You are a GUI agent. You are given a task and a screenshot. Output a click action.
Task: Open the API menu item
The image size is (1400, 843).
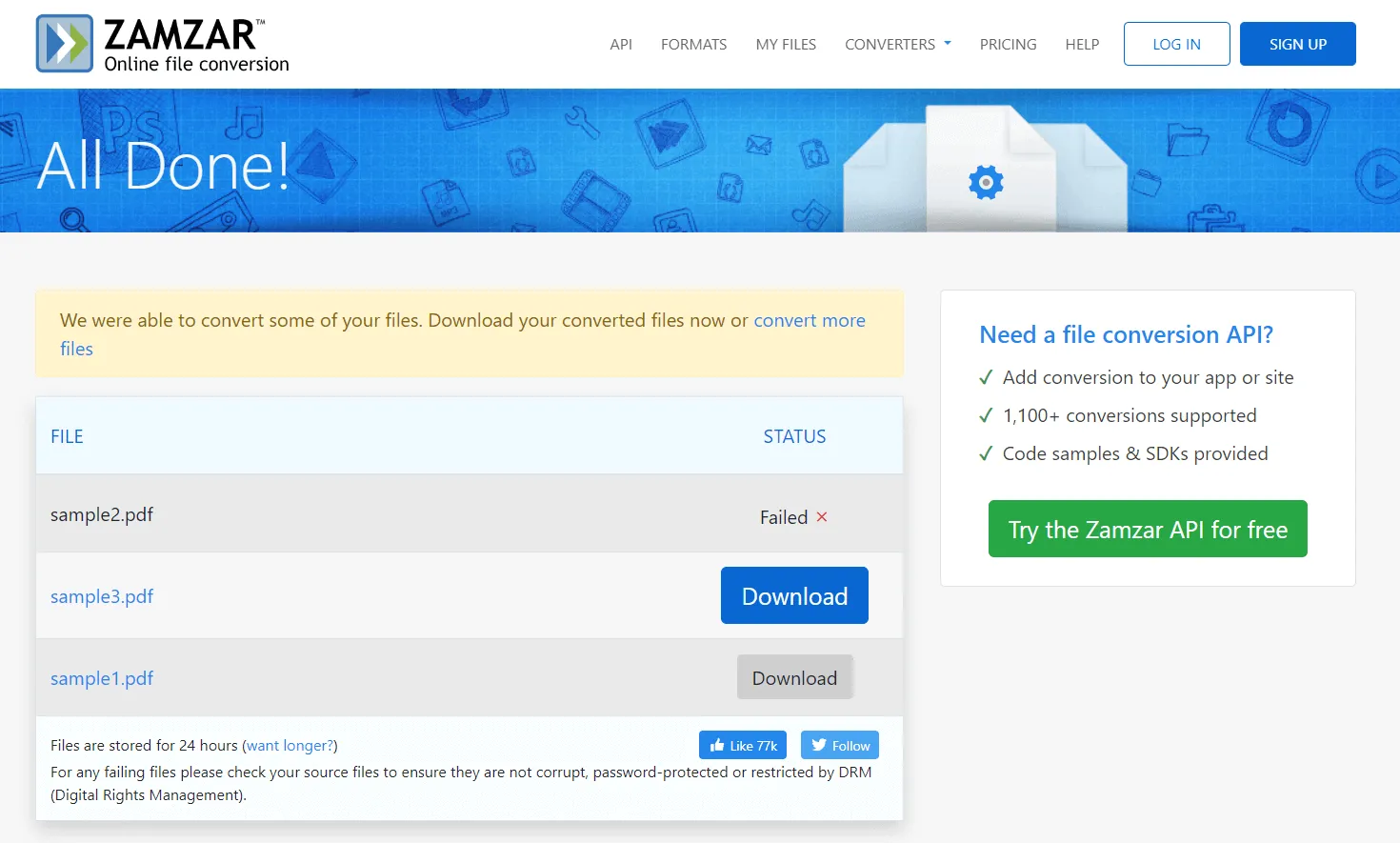tap(621, 45)
